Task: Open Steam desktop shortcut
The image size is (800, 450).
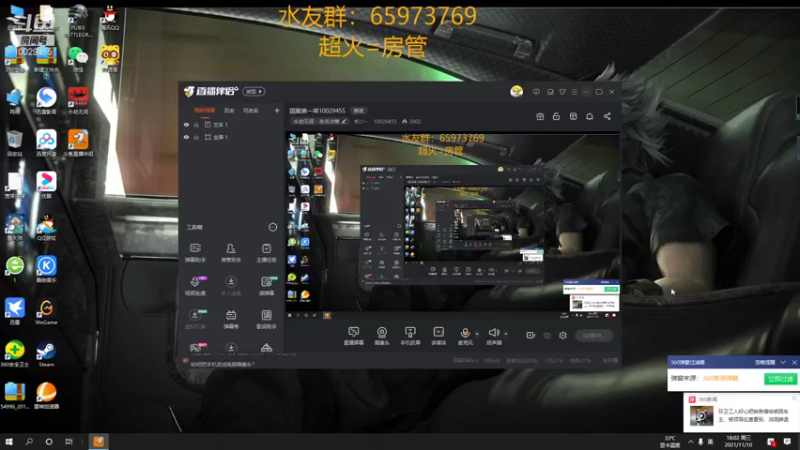Action: [46, 354]
